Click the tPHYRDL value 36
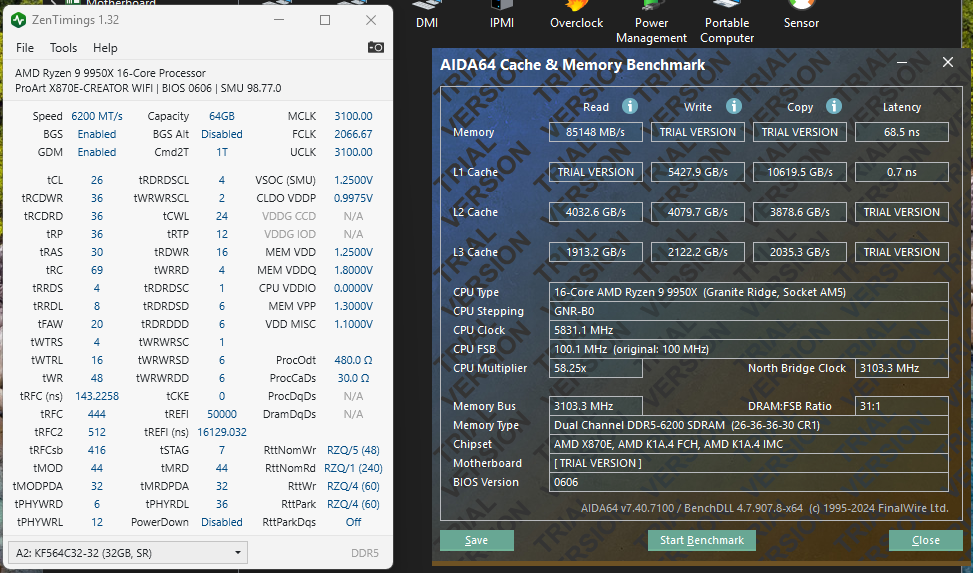 coord(222,504)
